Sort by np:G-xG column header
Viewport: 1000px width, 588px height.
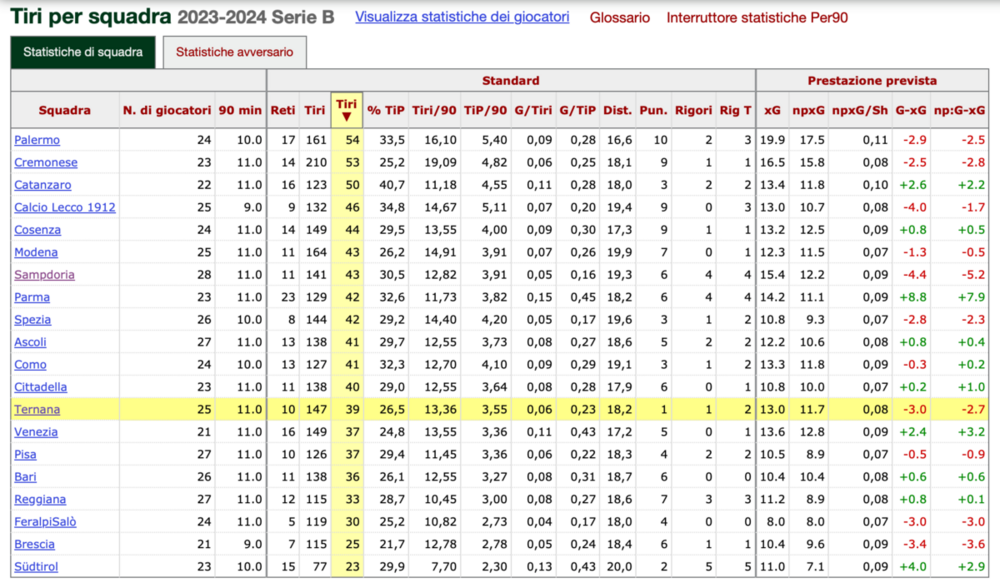tap(959, 110)
